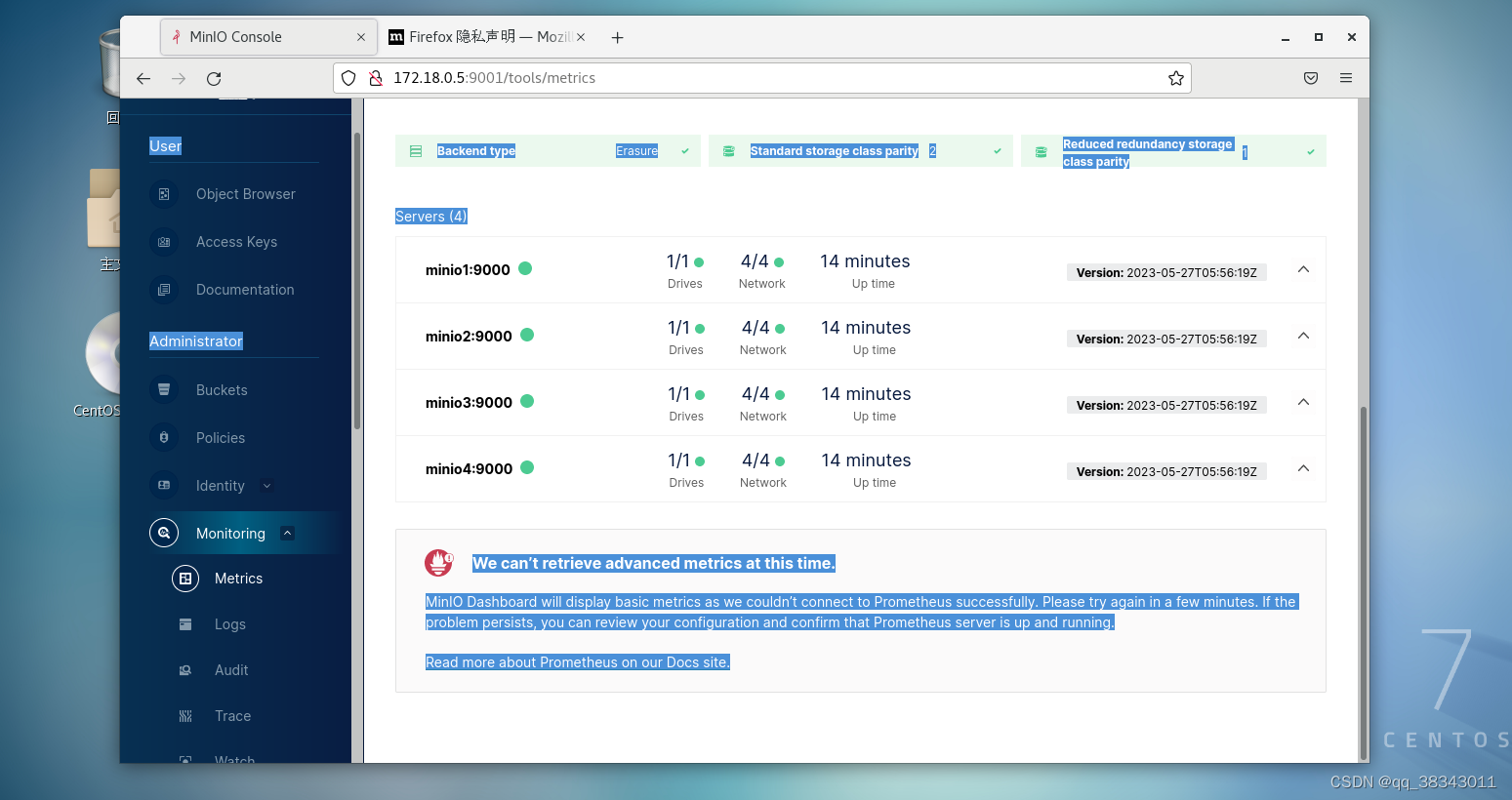
Task: Click minio2:9000 server name
Action: point(469,337)
